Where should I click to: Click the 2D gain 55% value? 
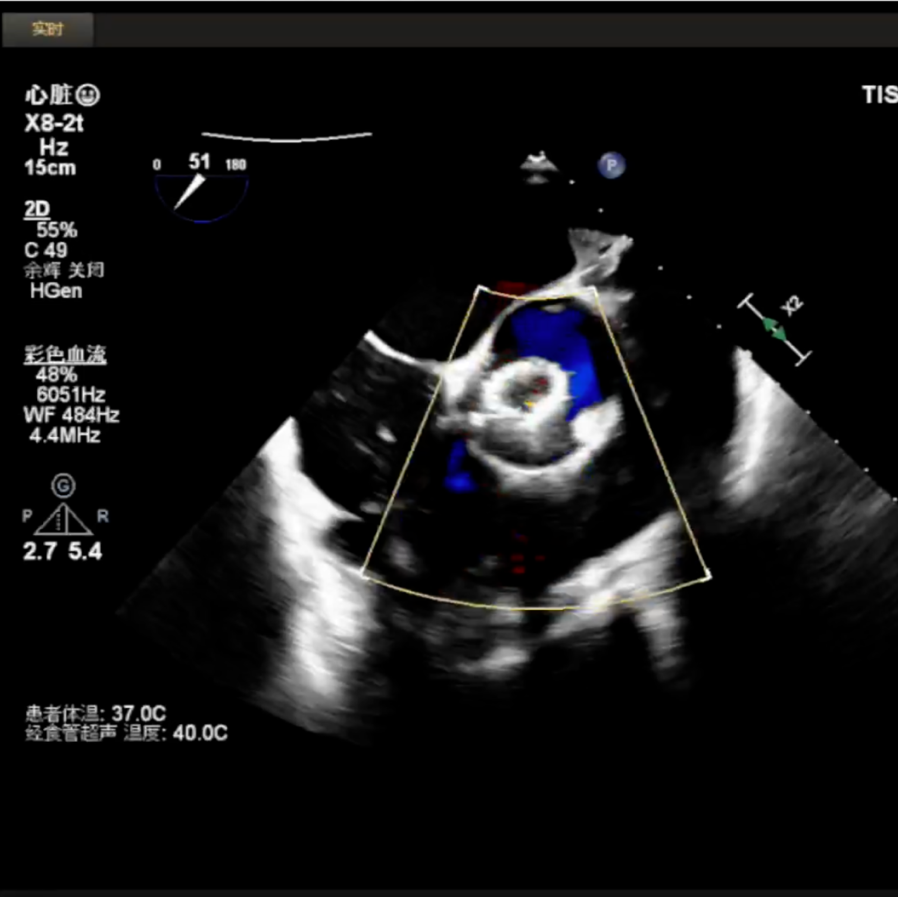click(x=57, y=231)
